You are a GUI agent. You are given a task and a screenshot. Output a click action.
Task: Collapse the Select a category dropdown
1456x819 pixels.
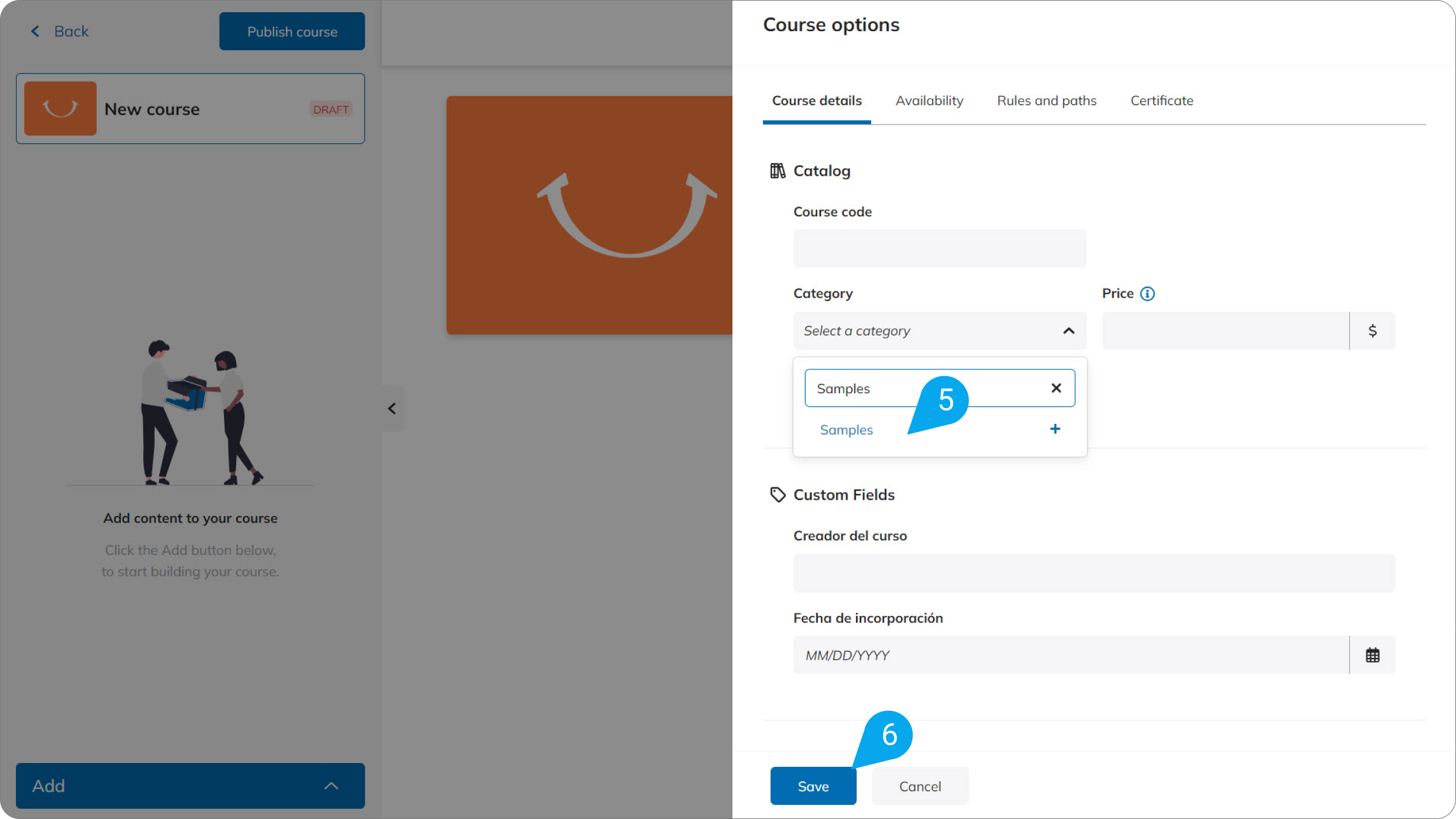click(x=1068, y=331)
